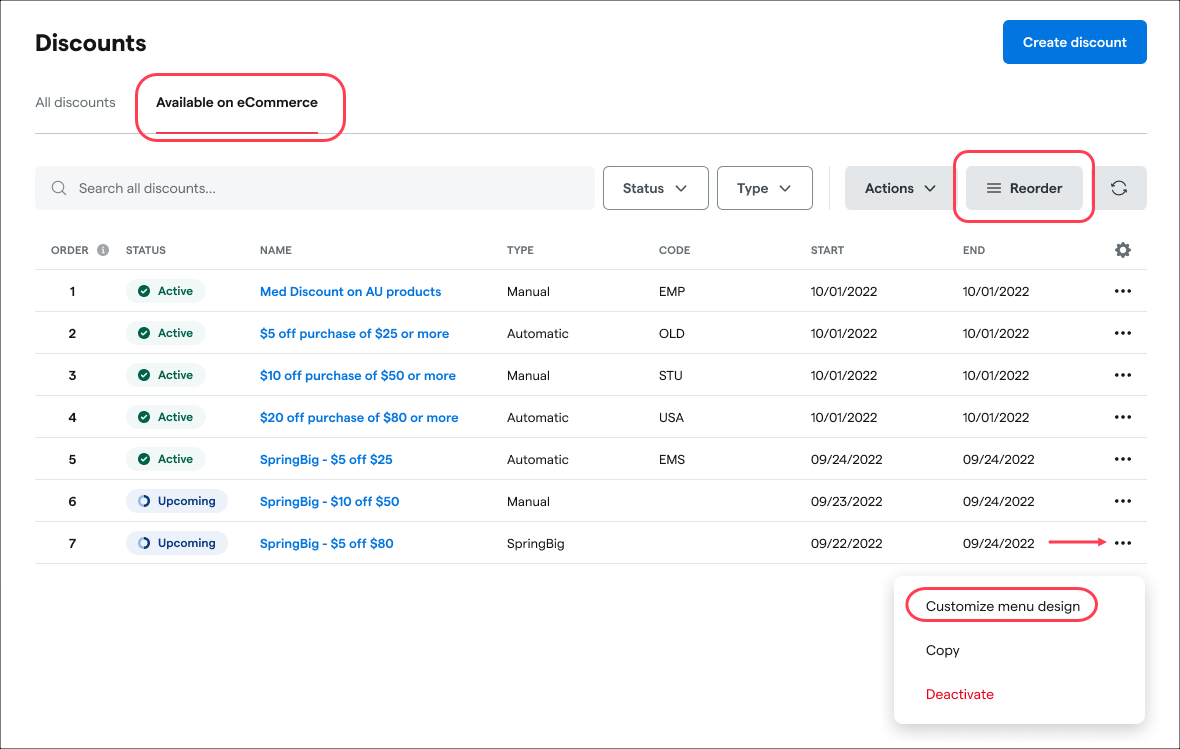Select Available on eCommerce tab
This screenshot has height=749, width=1180.
coord(236,102)
